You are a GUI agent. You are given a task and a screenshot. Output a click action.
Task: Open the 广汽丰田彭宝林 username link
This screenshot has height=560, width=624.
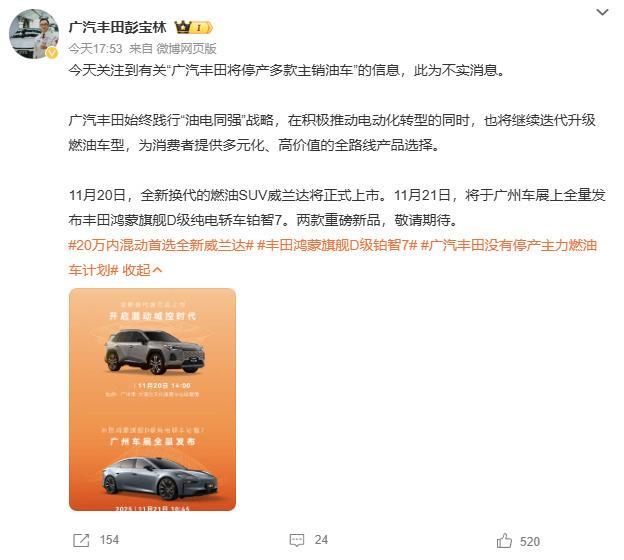[117, 27]
